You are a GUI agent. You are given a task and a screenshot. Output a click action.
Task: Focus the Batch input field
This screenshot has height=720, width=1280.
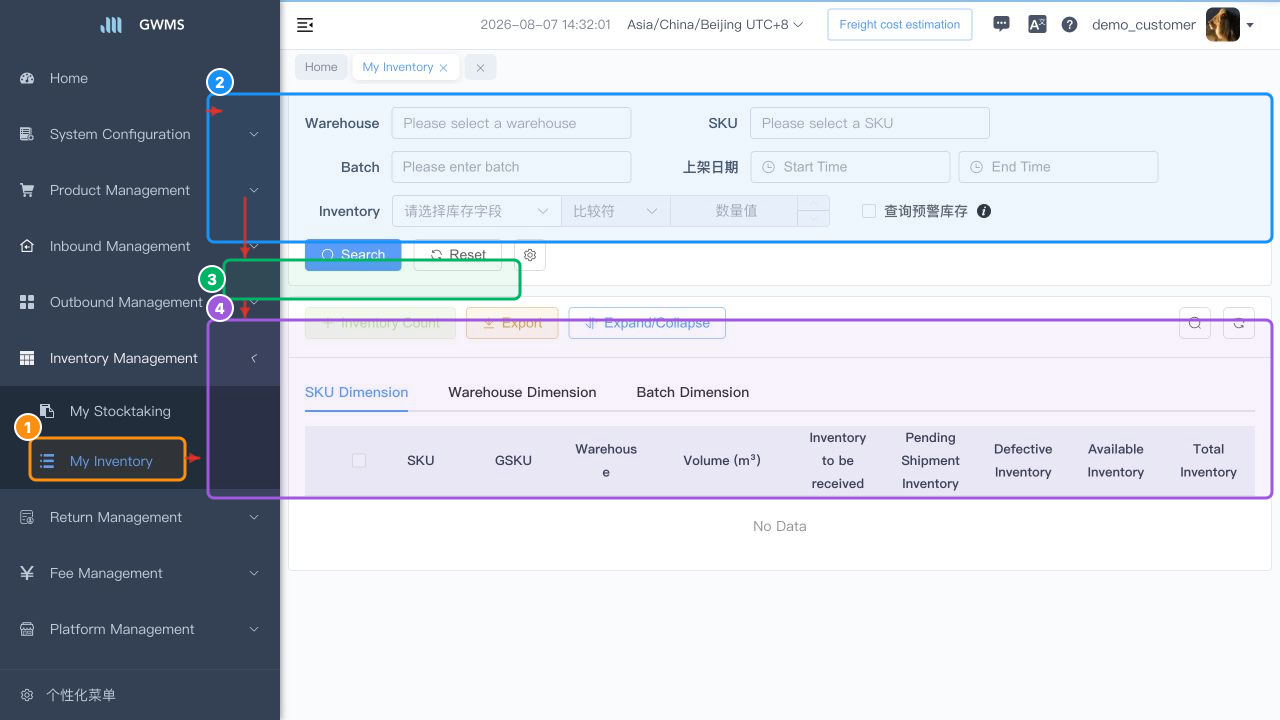click(x=511, y=167)
